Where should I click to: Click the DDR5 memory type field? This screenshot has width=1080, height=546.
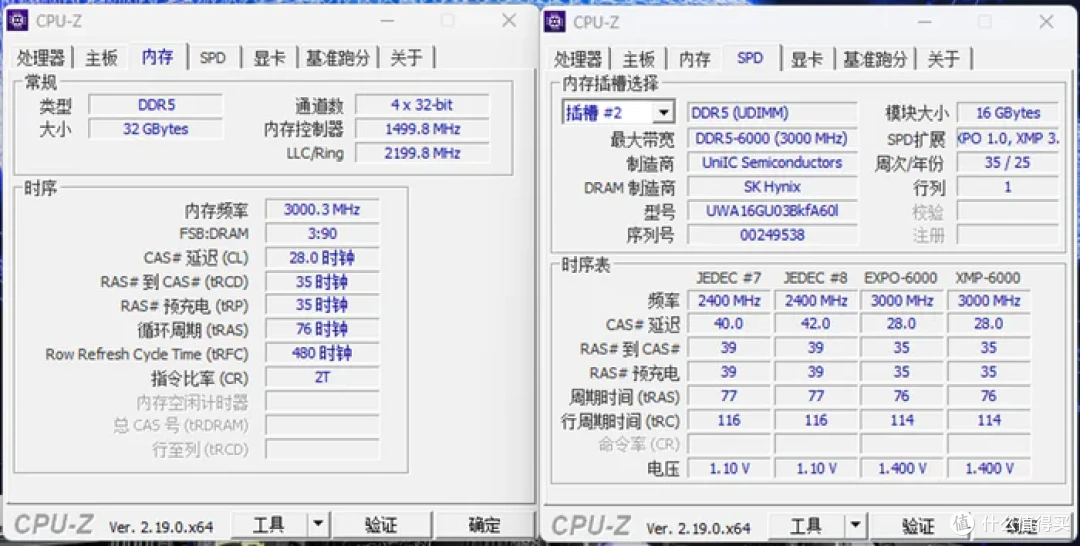click(156, 105)
